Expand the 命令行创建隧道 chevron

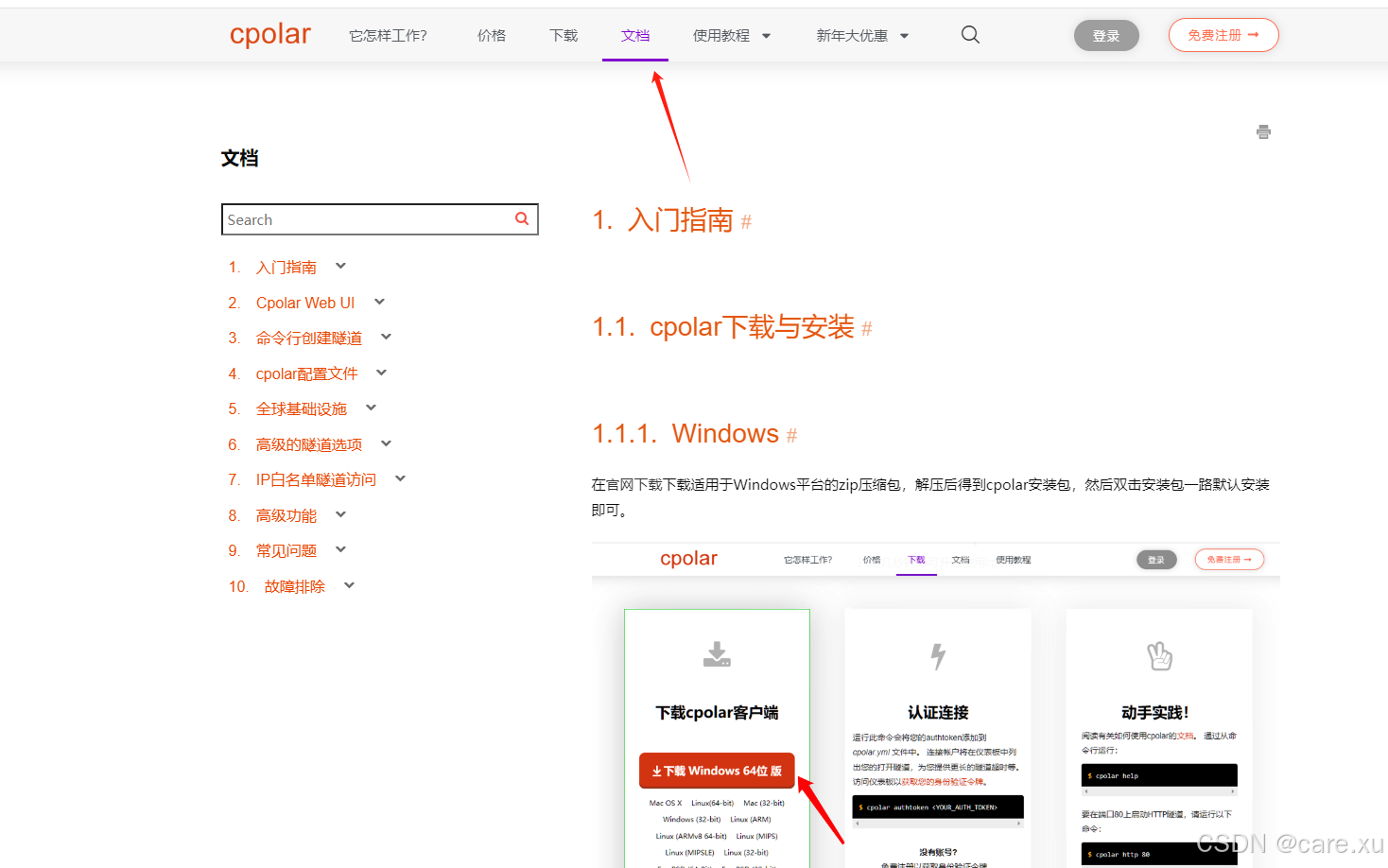click(386, 337)
